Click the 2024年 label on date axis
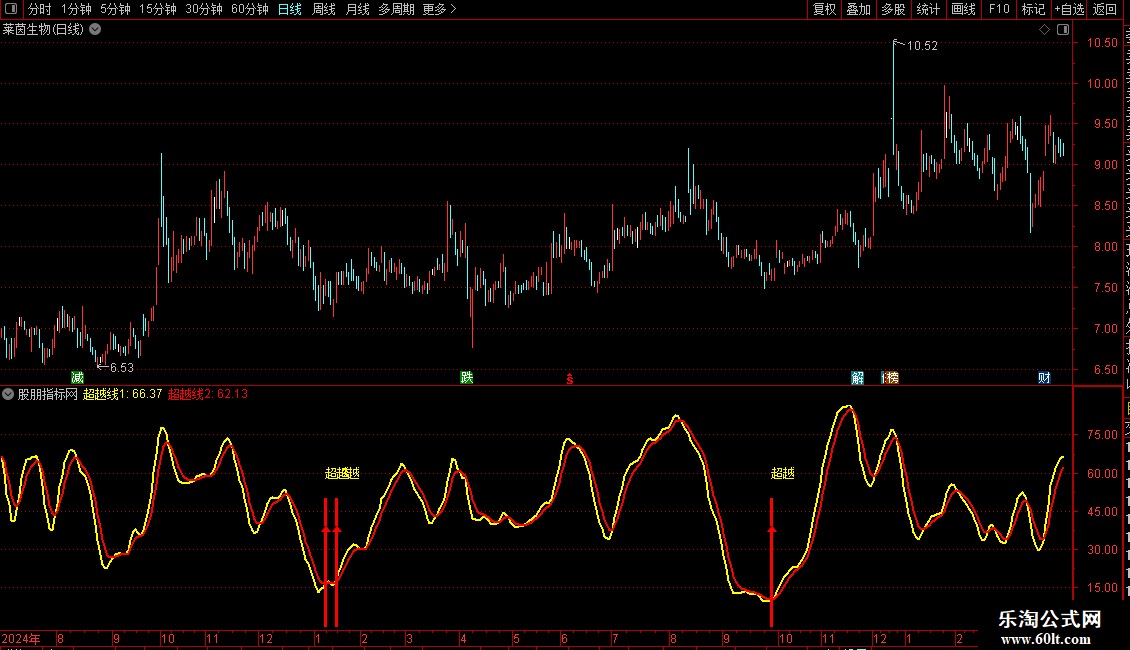The image size is (1130, 650). tap(21, 638)
